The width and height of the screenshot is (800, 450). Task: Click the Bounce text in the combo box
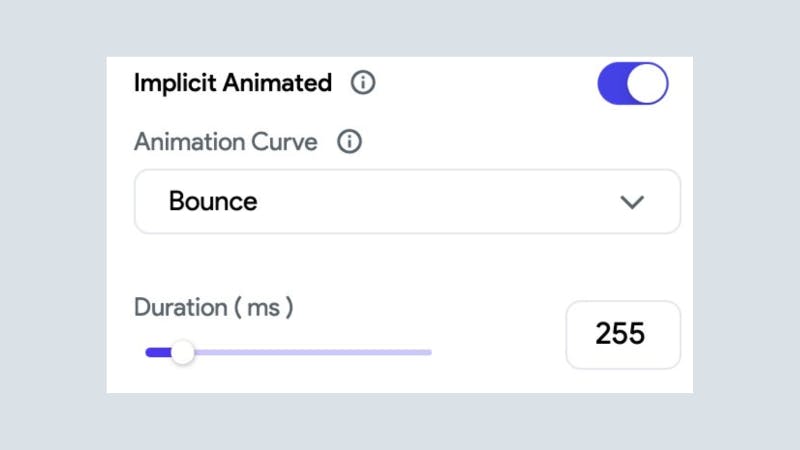pyautogui.click(x=213, y=201)
